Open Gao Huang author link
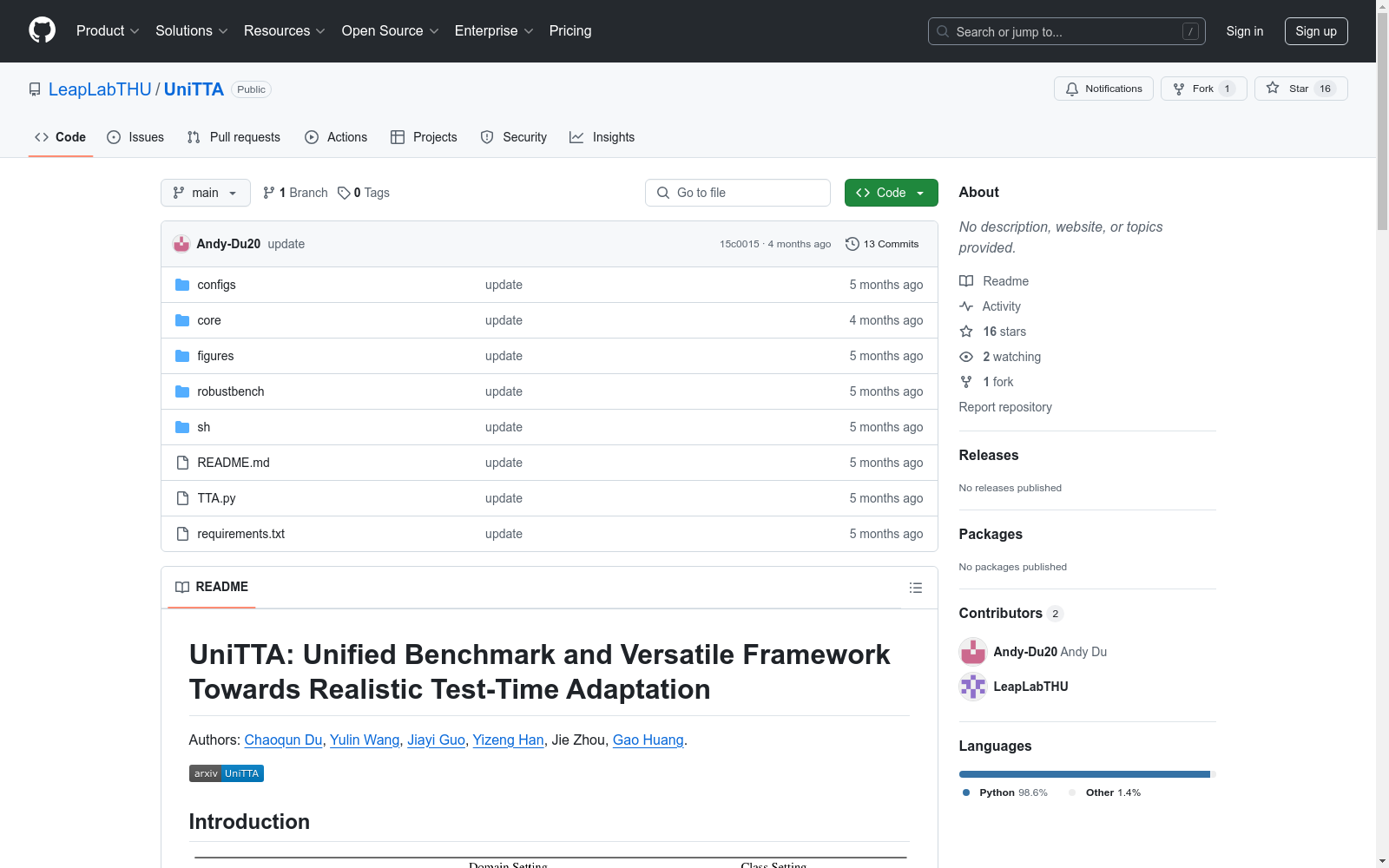The height and width of the screenshot is (868, 1389). [648, 740]
